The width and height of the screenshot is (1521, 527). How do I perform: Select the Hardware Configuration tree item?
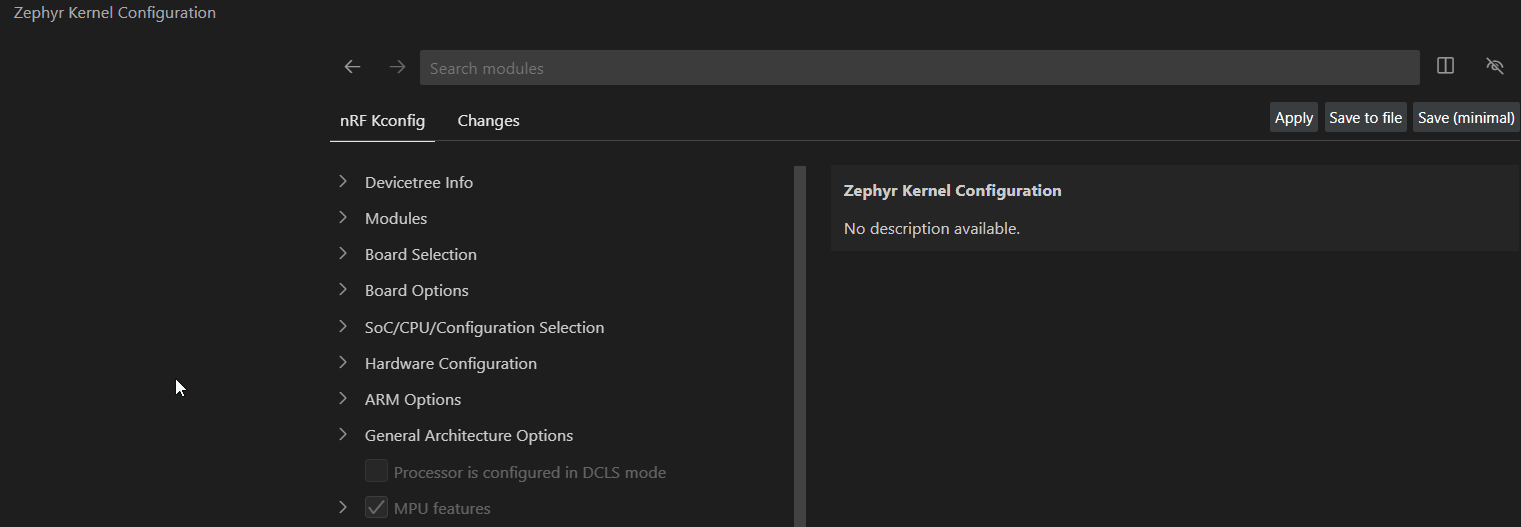450,363
